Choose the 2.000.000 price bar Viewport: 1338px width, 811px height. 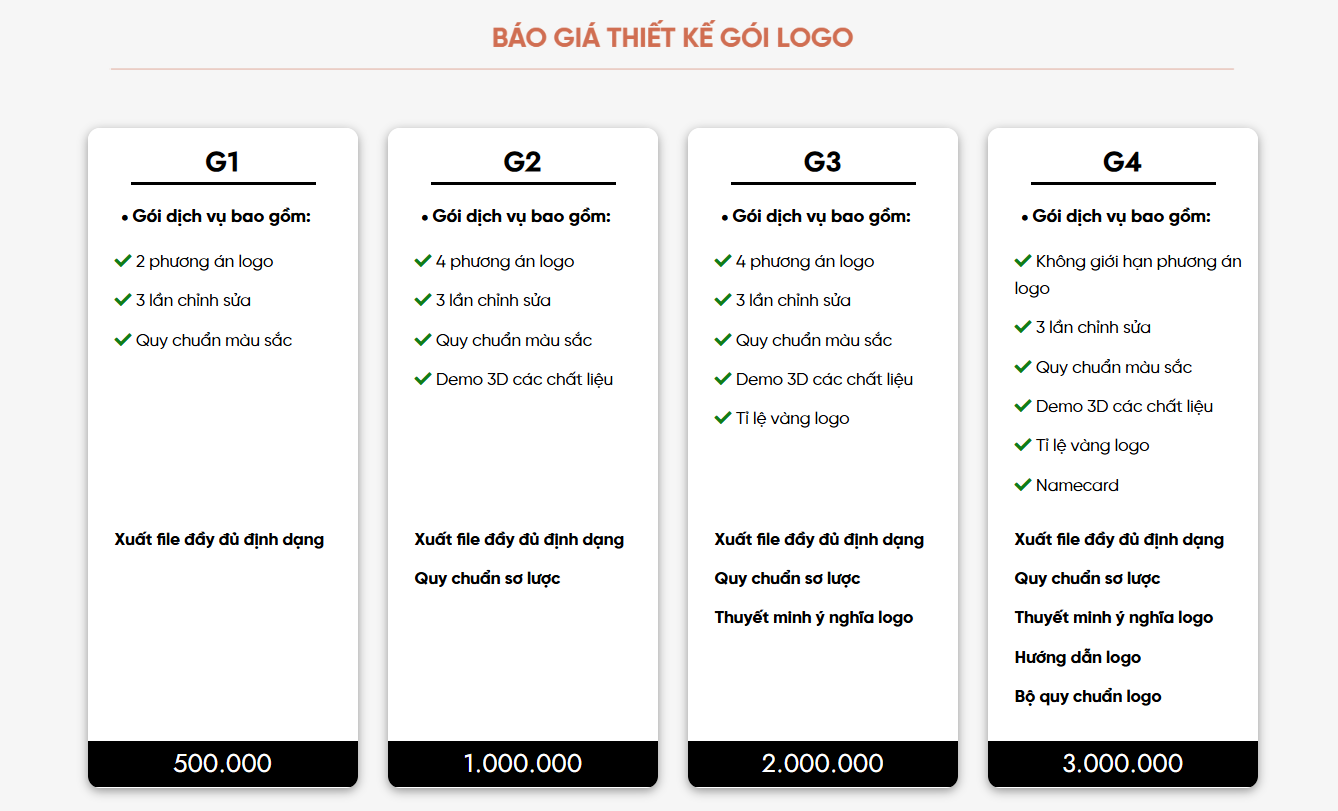click(823, 764)
